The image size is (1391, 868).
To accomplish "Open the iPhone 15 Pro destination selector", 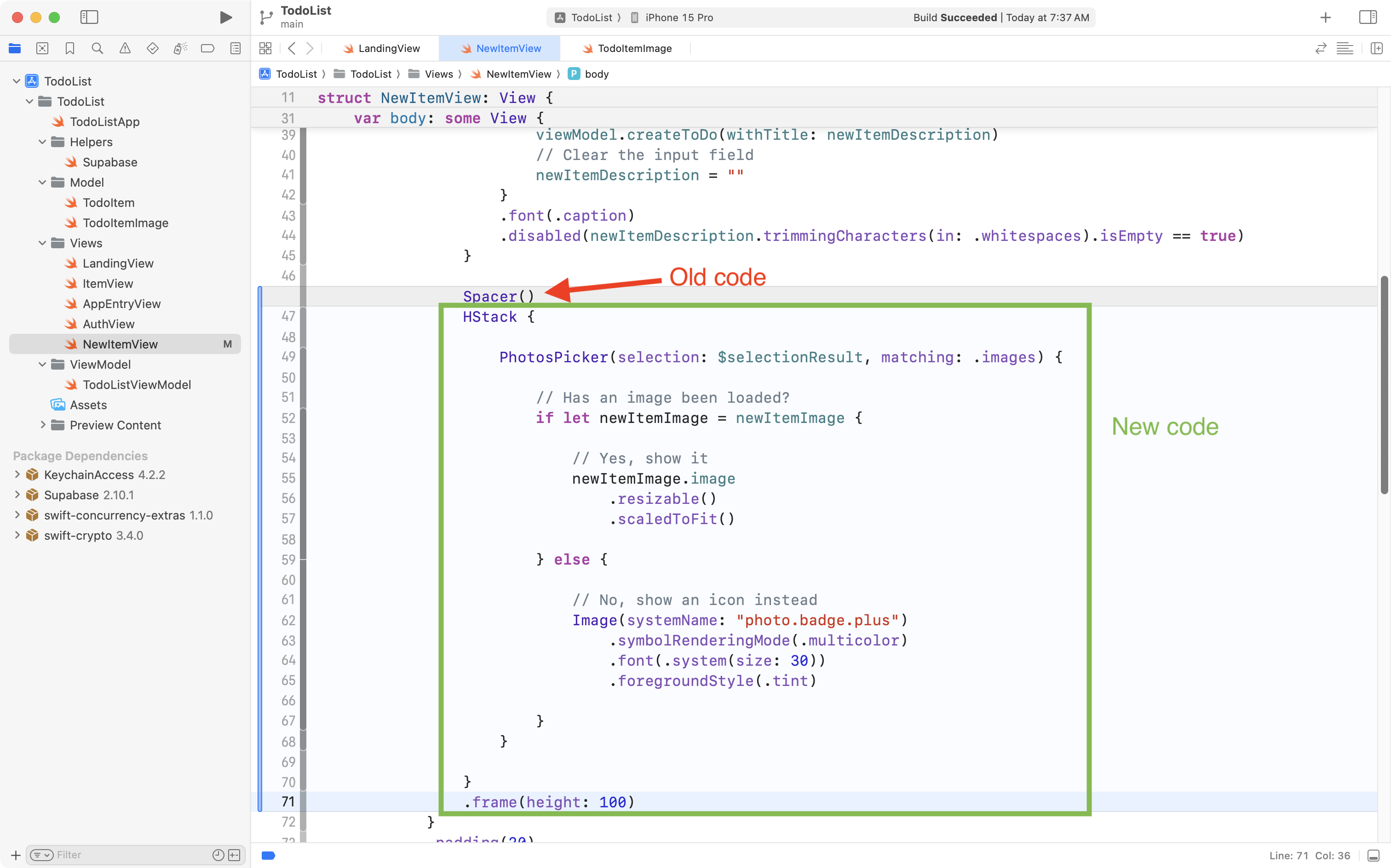I will pyautogui.click(x=679, y=17).
